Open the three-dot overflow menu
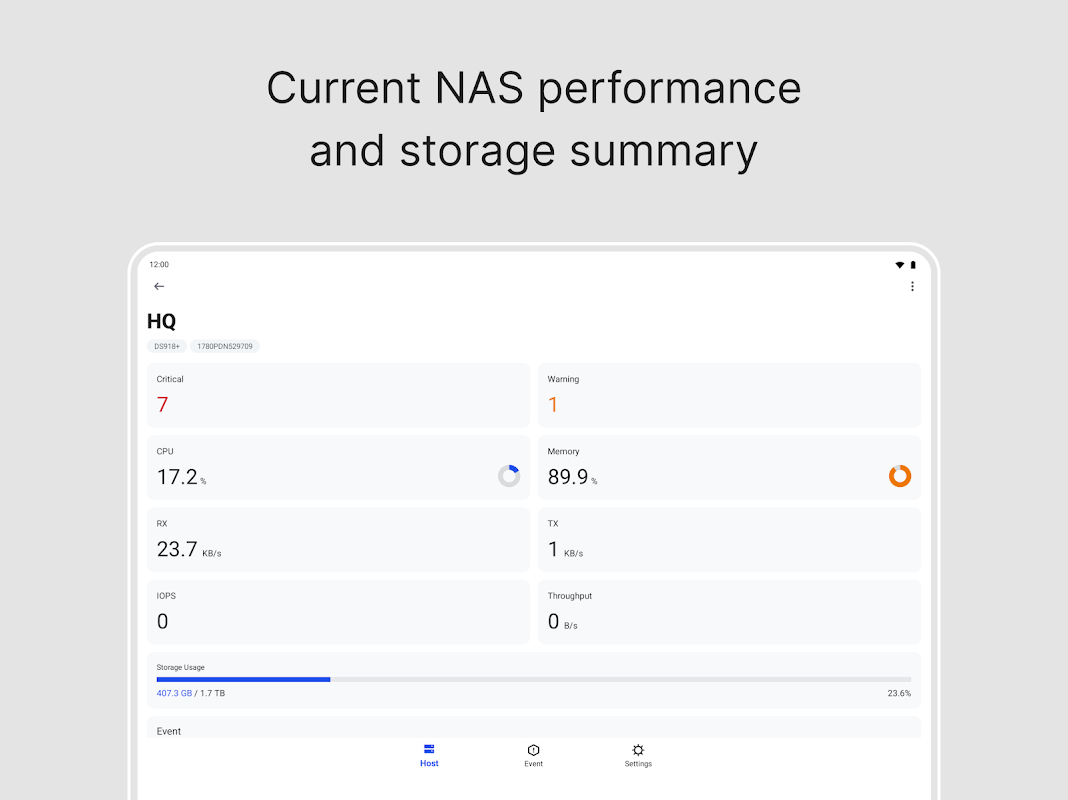1068x800 pixels. (912, 287)
